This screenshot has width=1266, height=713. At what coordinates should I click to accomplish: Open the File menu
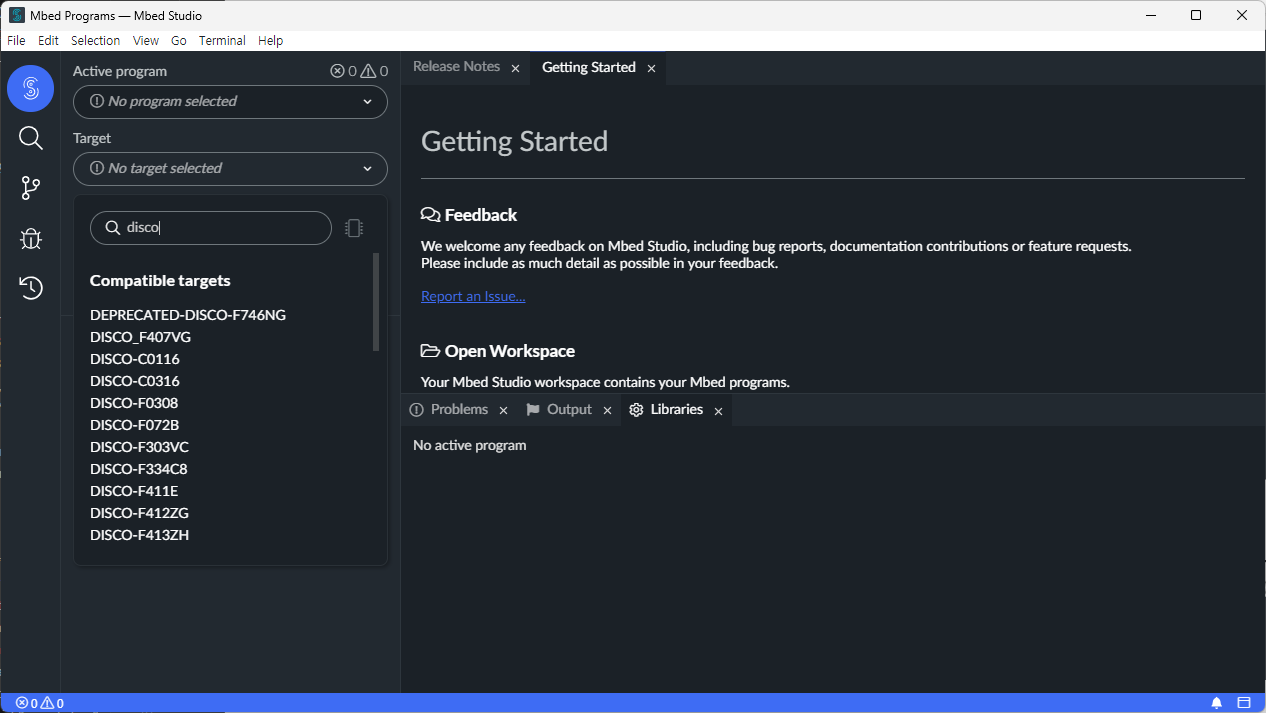[16, 41]
